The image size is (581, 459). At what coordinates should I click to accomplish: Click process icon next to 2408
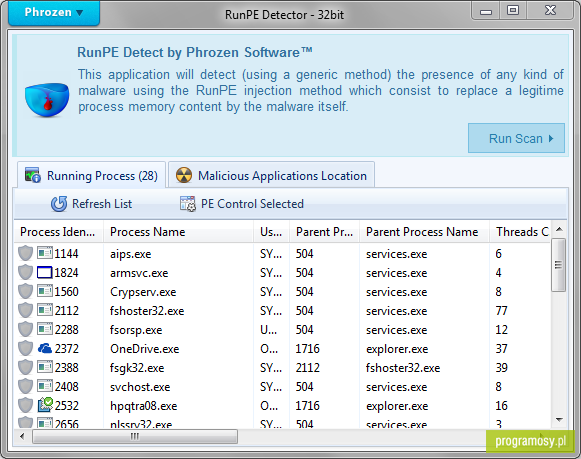point(45,386)
